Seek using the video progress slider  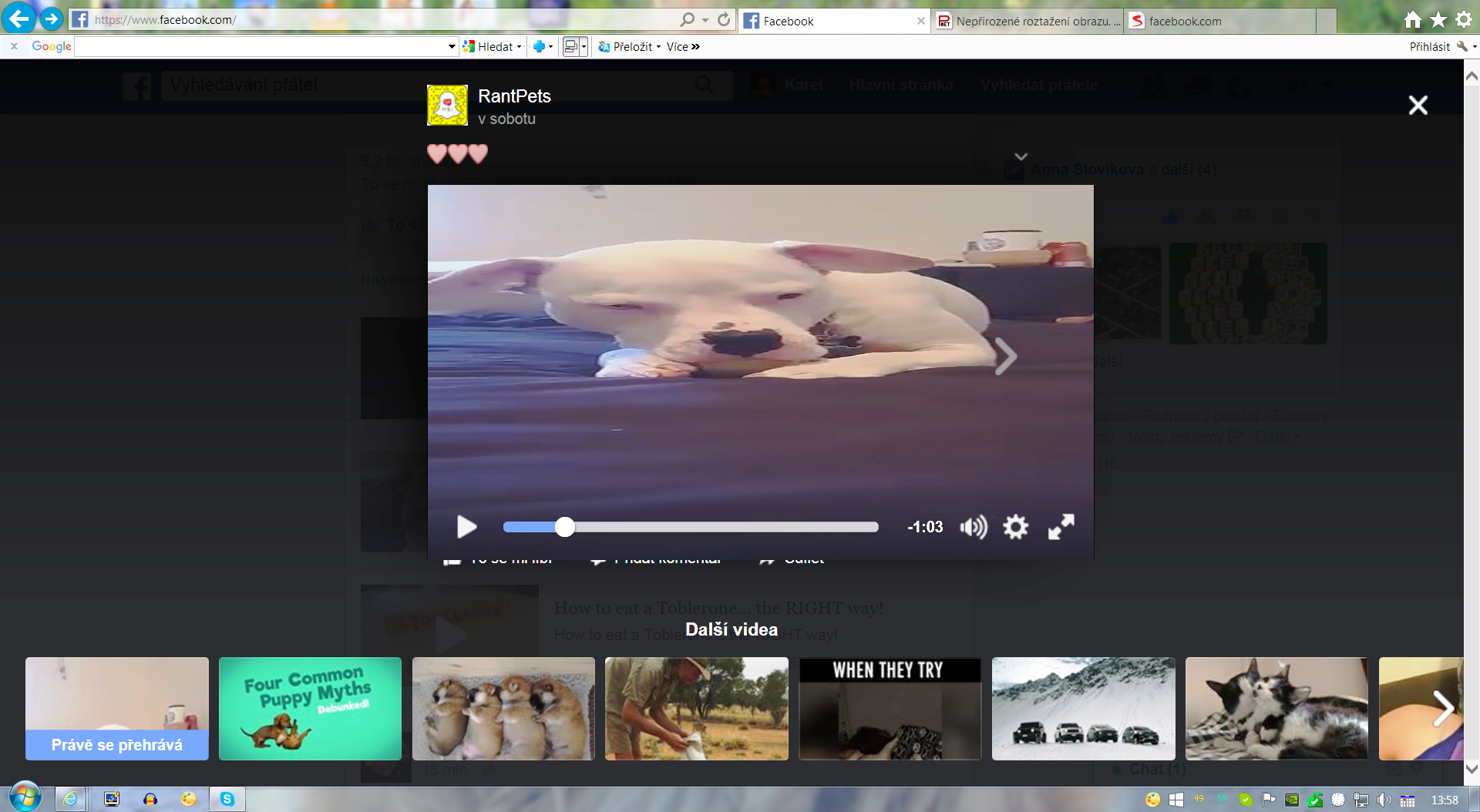pyautogui.click(x=691, y=527)
